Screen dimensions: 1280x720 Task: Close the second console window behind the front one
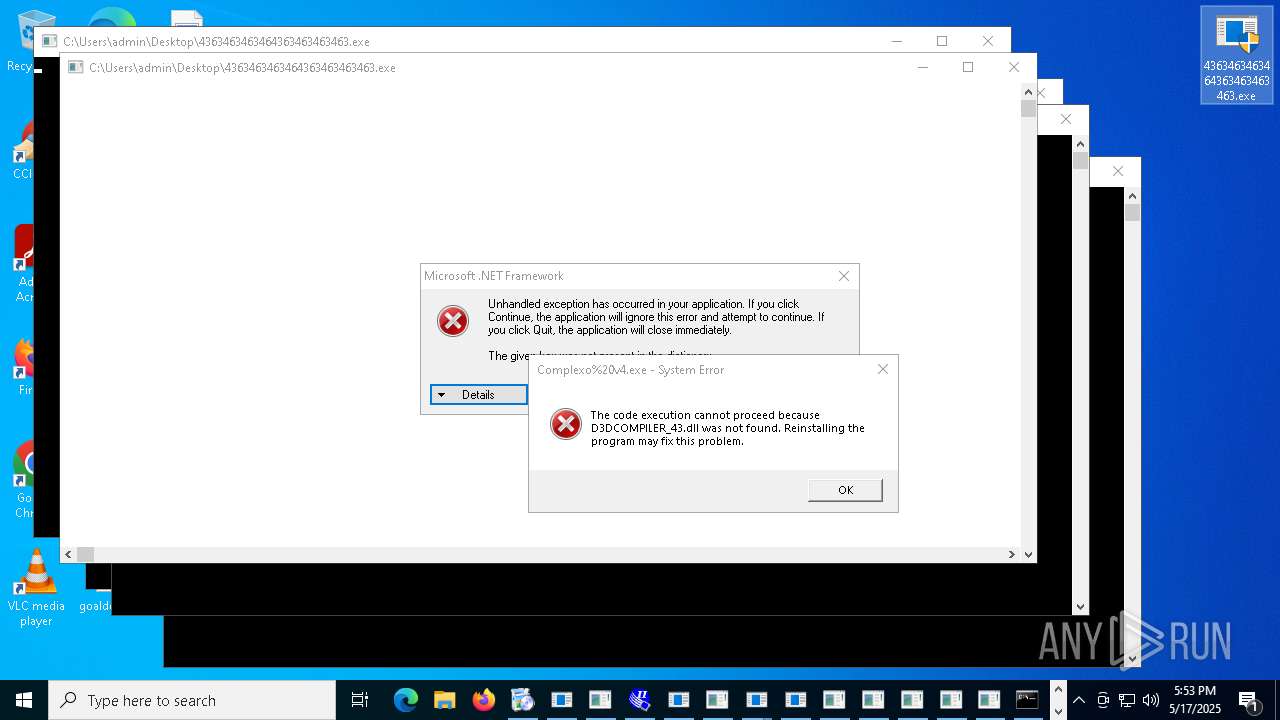(988, 41)
